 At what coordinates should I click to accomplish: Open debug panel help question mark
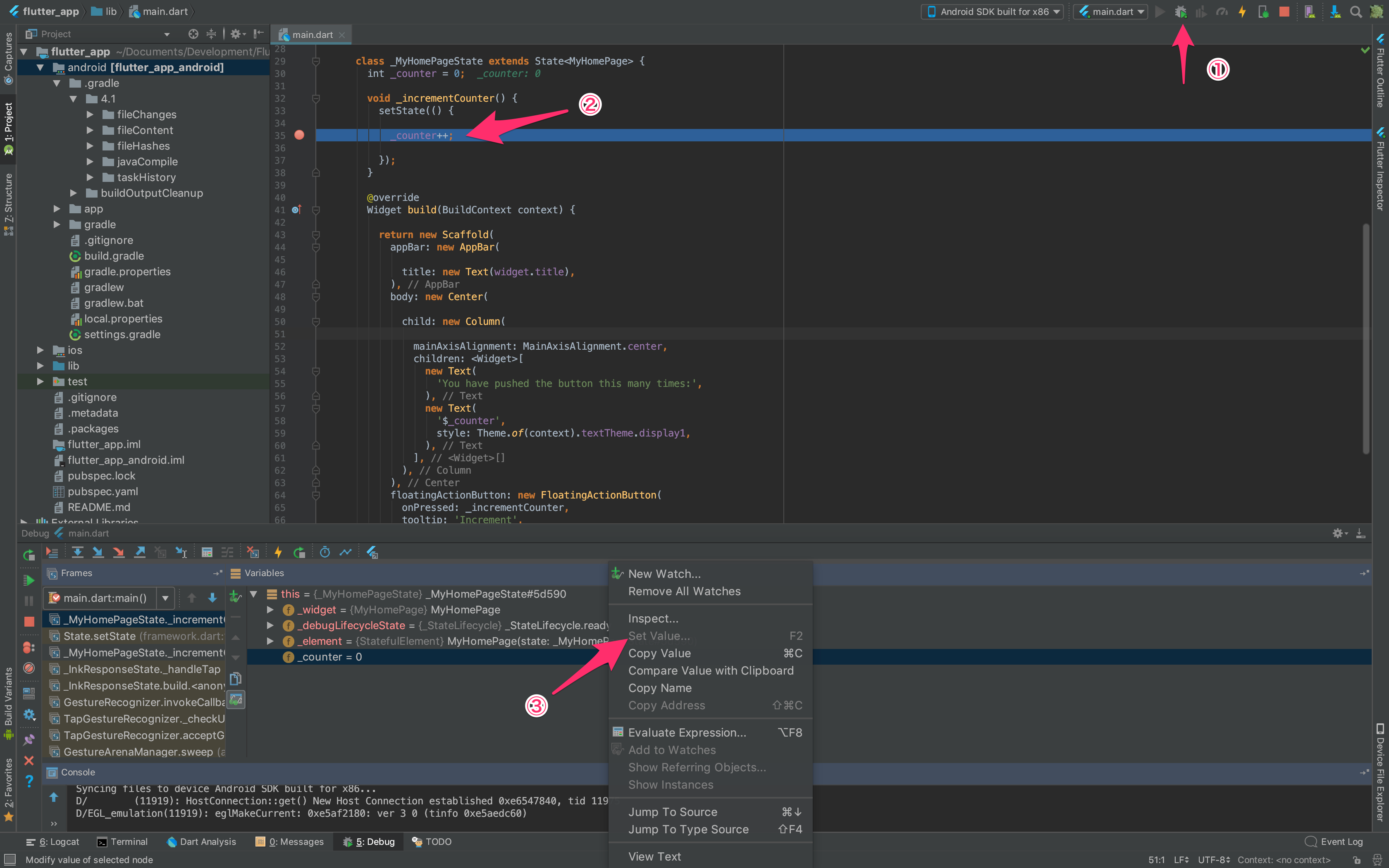pos(29,781)
